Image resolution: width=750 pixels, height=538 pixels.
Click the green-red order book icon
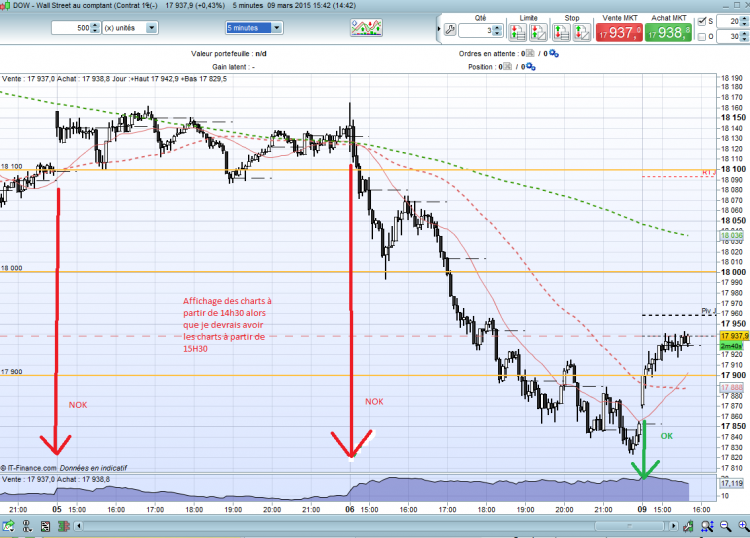point(64,527)
